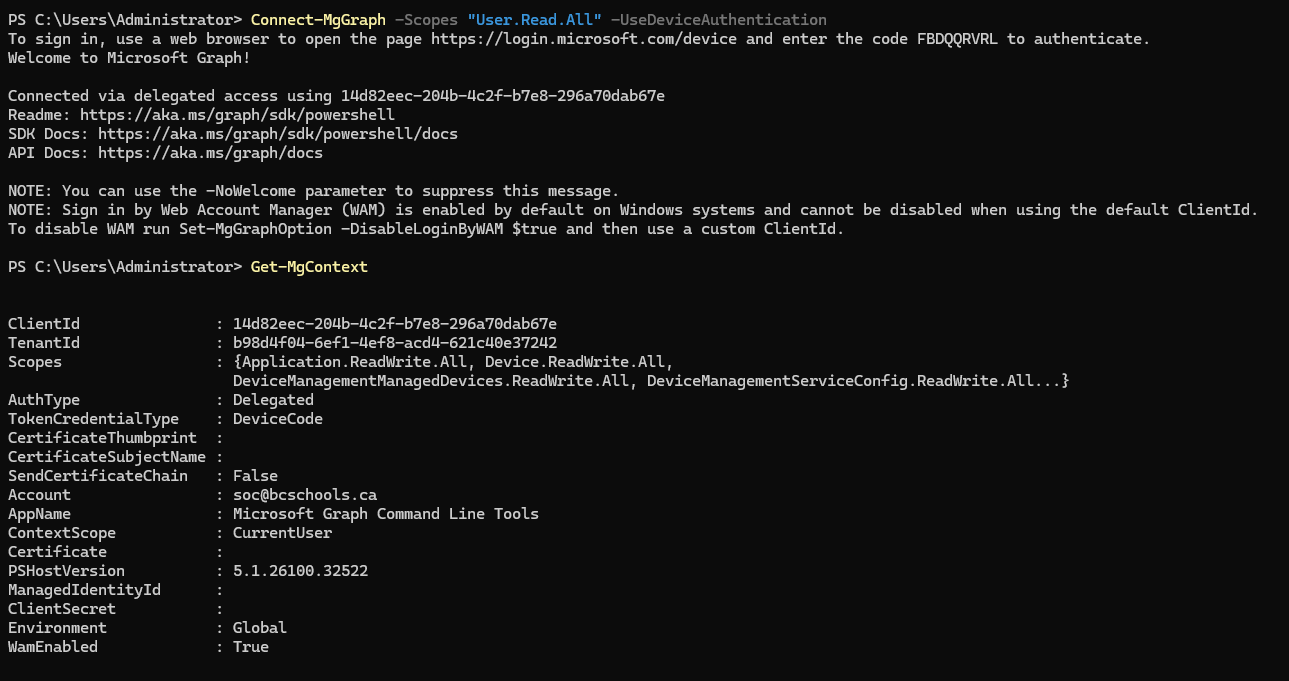Image resolution: width=1289 pixels, height=681 pixels.
Task: Click the soc@bcschools.ca account value
Action: coord(304,495)
